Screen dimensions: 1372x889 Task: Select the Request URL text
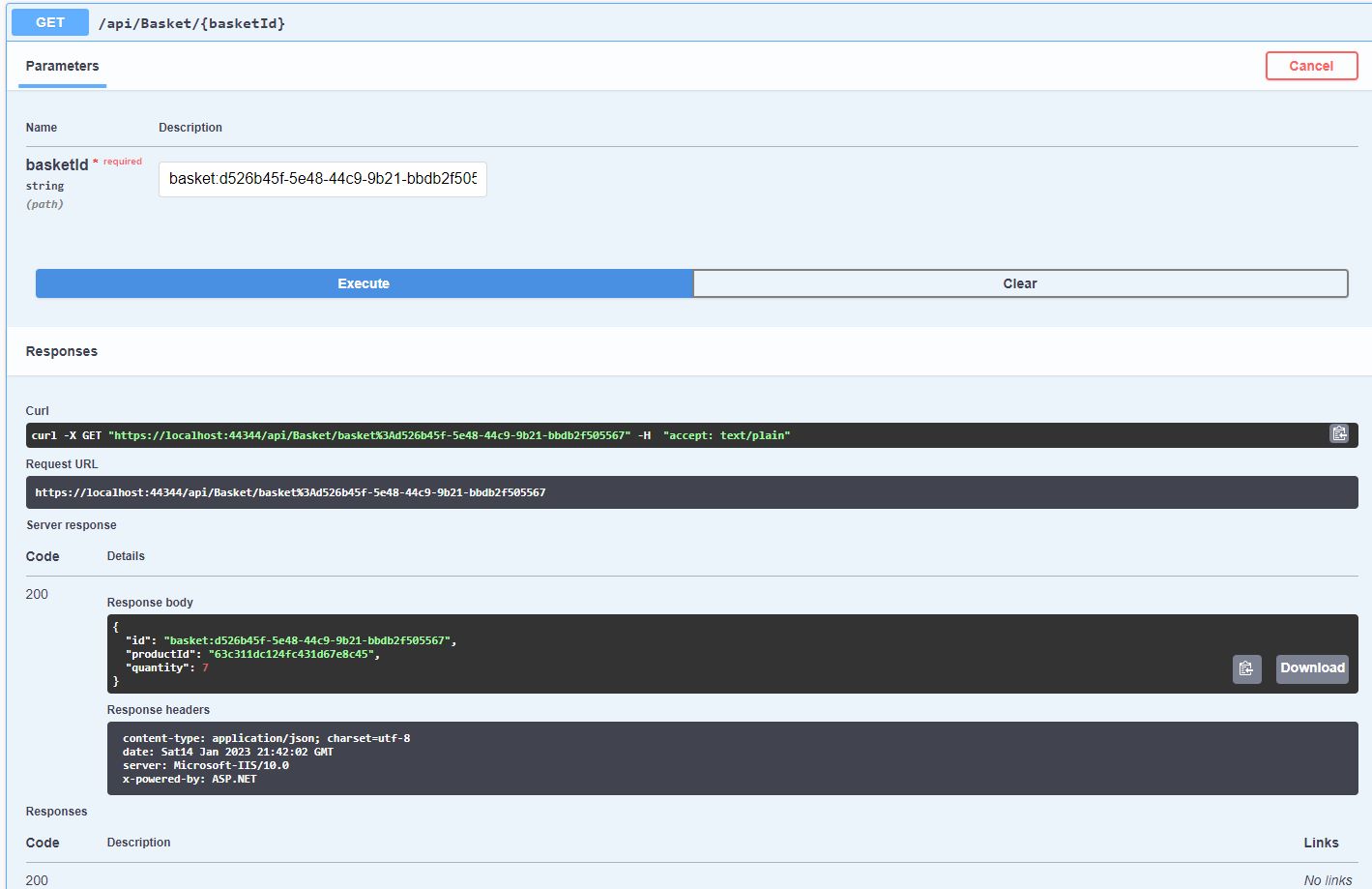pyautogui.click(x=290, y=491)
